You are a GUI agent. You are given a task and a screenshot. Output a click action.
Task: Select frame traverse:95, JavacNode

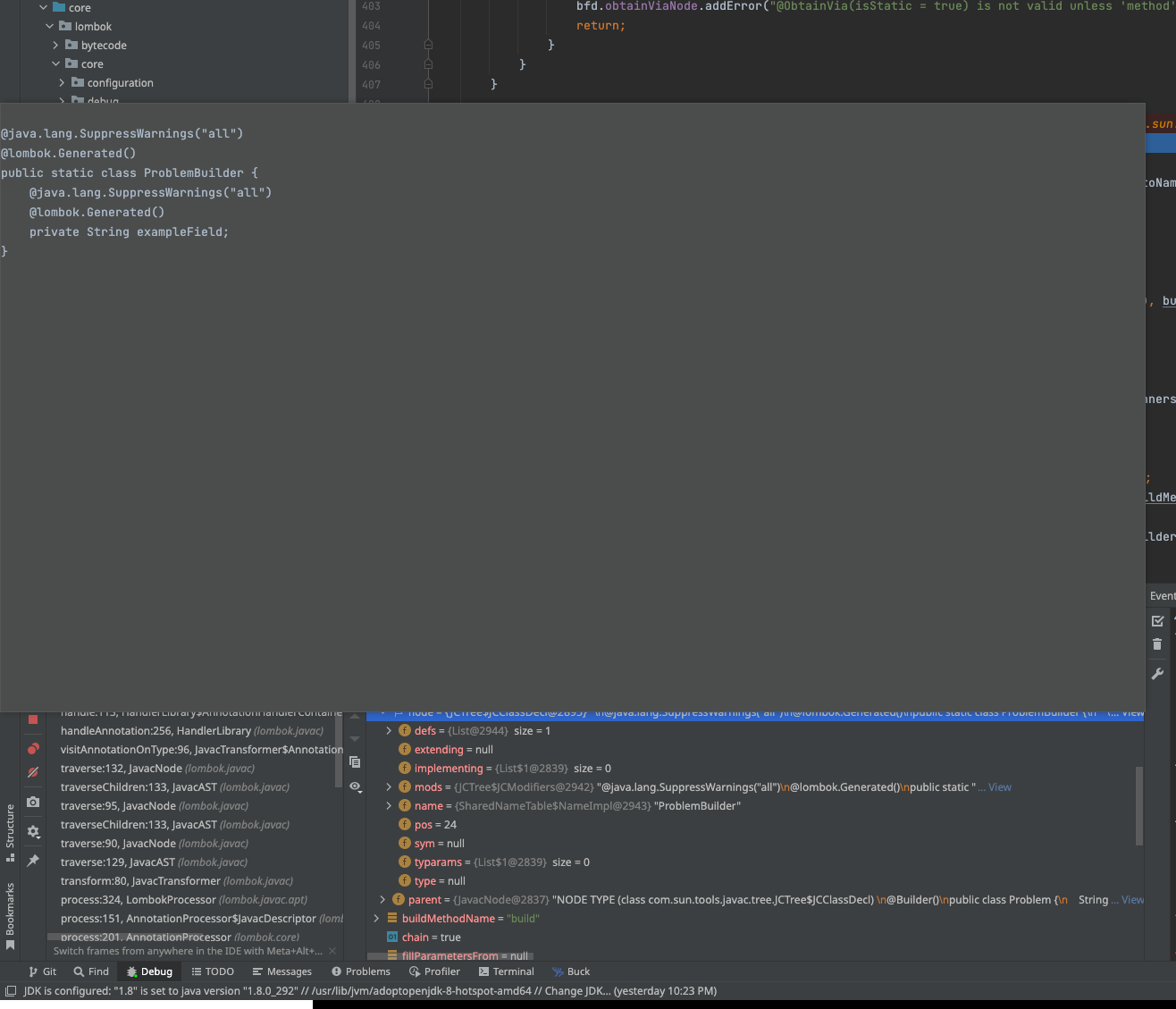tap(155, 806)
